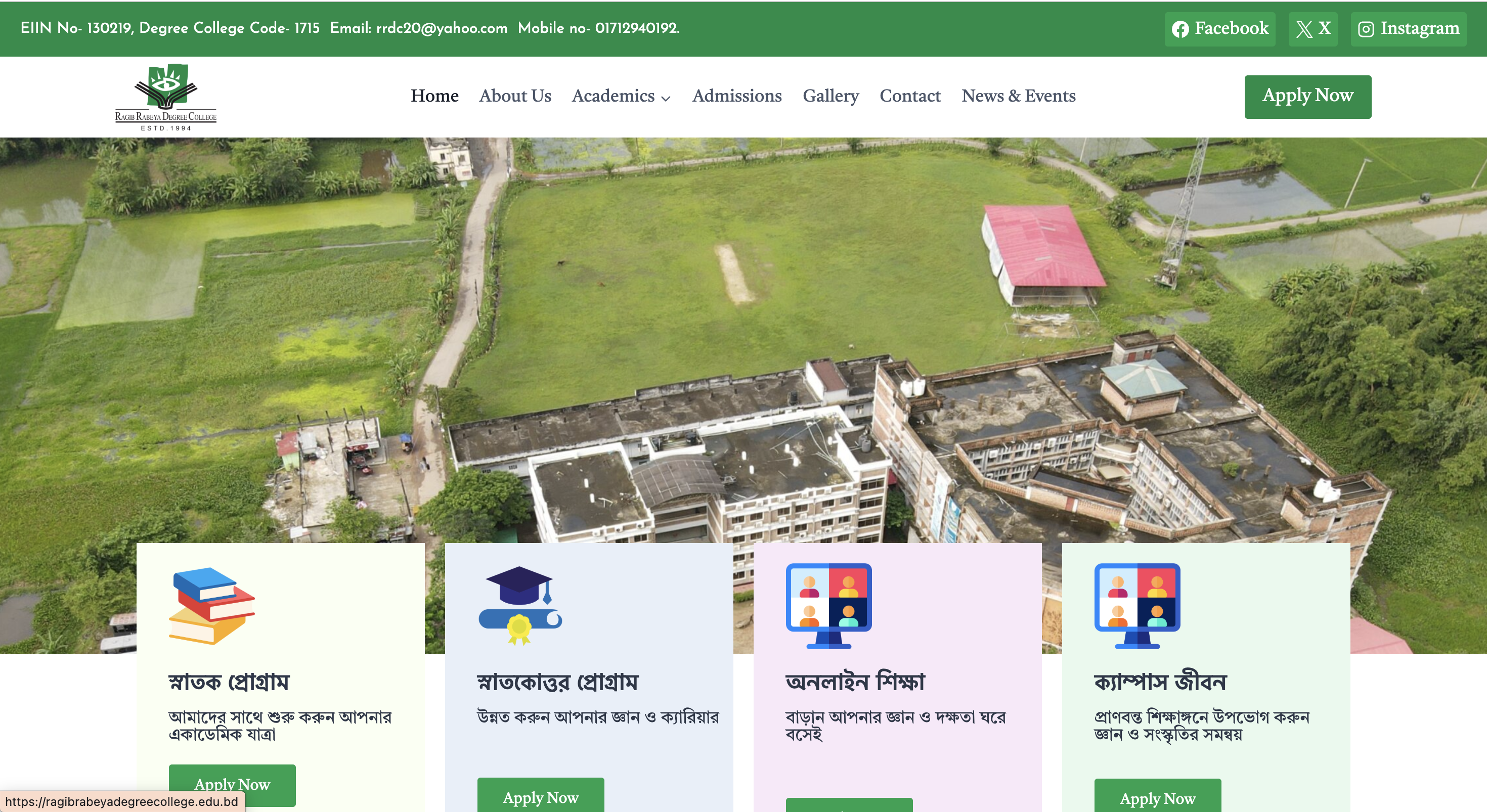The image size is (1487, 812).
Task: Click the online class monitor icon on অনলাইন শিক্ষা card
Action: pos(828,605)
